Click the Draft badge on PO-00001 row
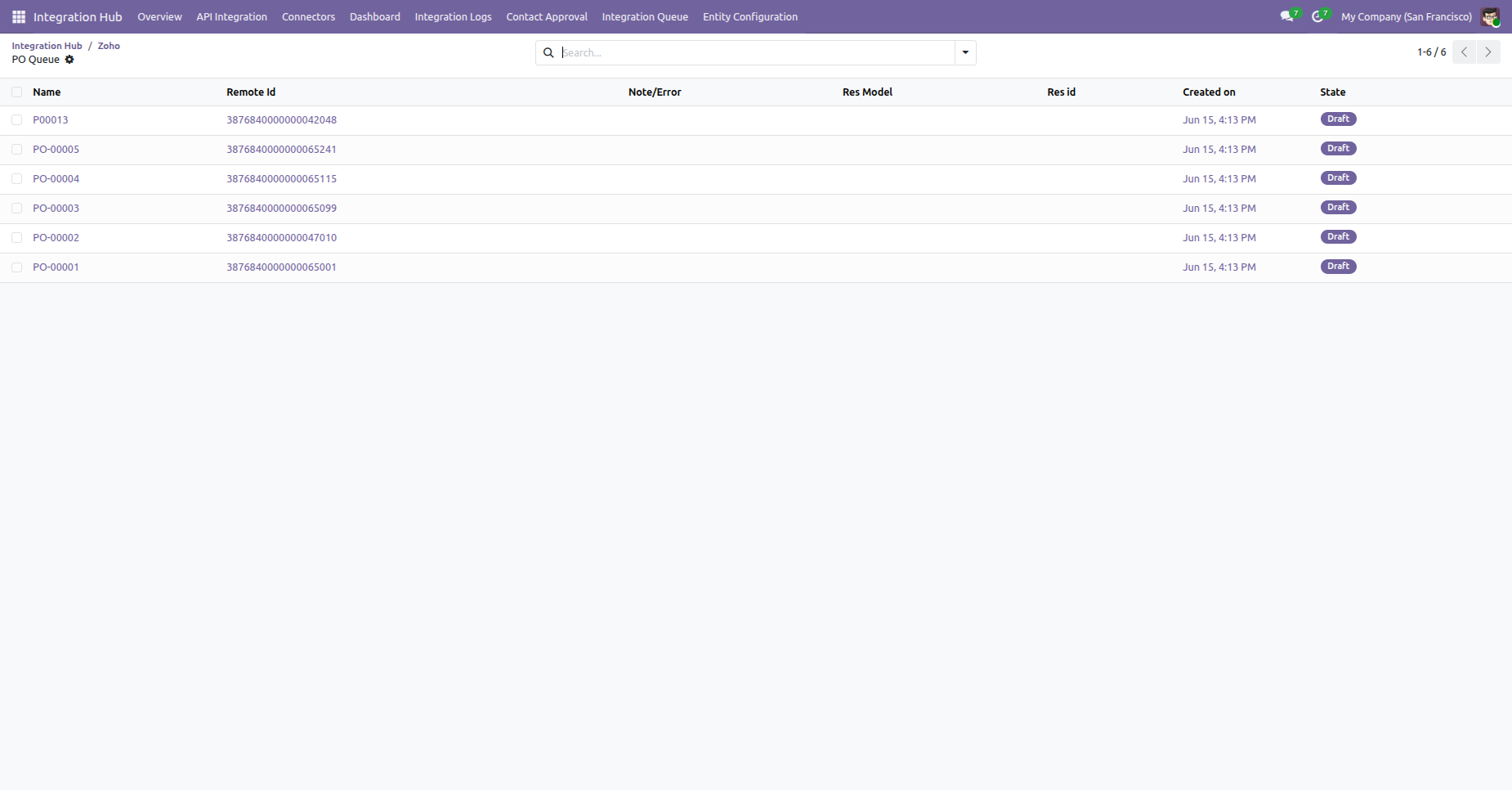Screen dimensions: 1512x790 [1338, 267]
